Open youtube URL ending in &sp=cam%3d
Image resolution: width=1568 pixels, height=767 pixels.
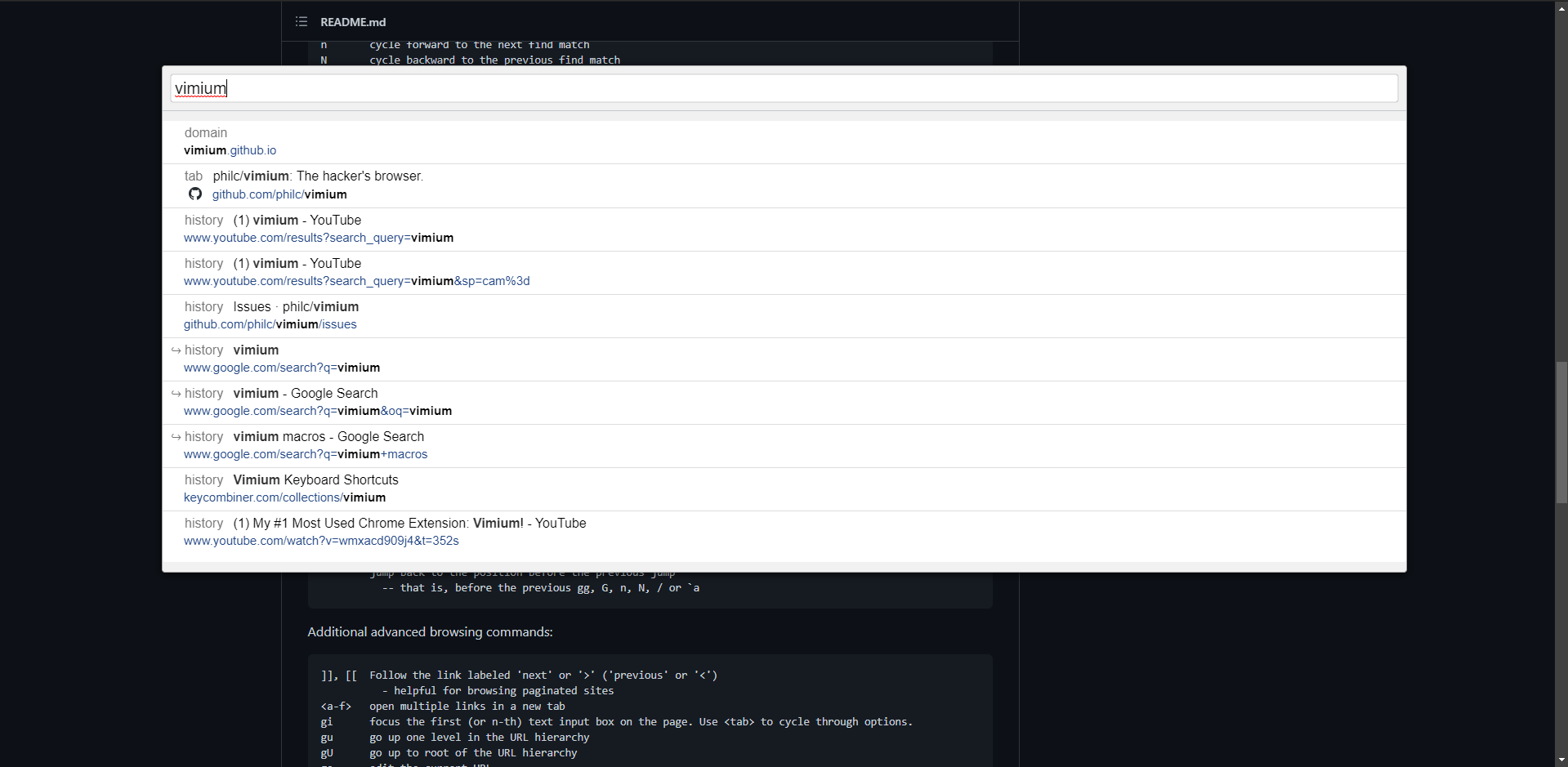[357, 281]
